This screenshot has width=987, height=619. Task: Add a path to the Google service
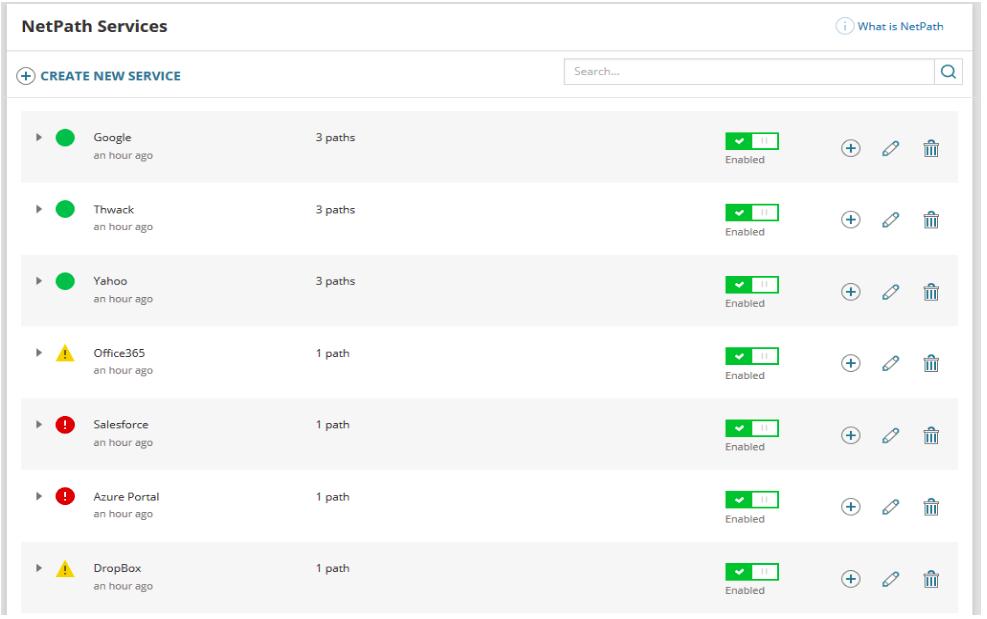850,148
